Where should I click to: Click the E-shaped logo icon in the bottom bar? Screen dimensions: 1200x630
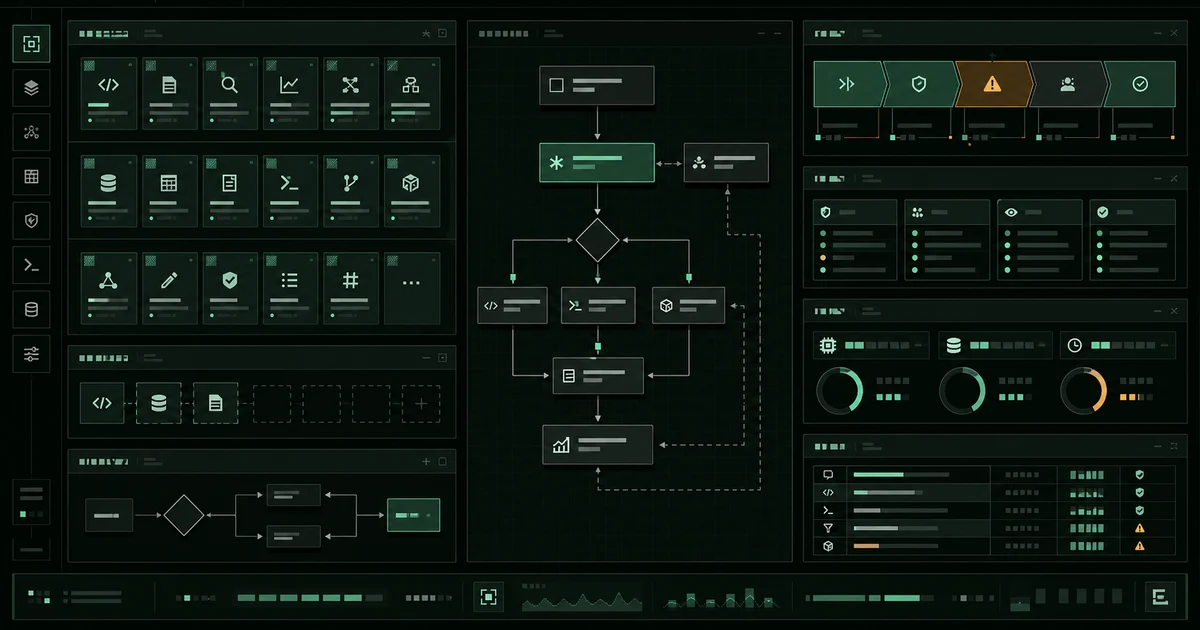pos(1161,597)
